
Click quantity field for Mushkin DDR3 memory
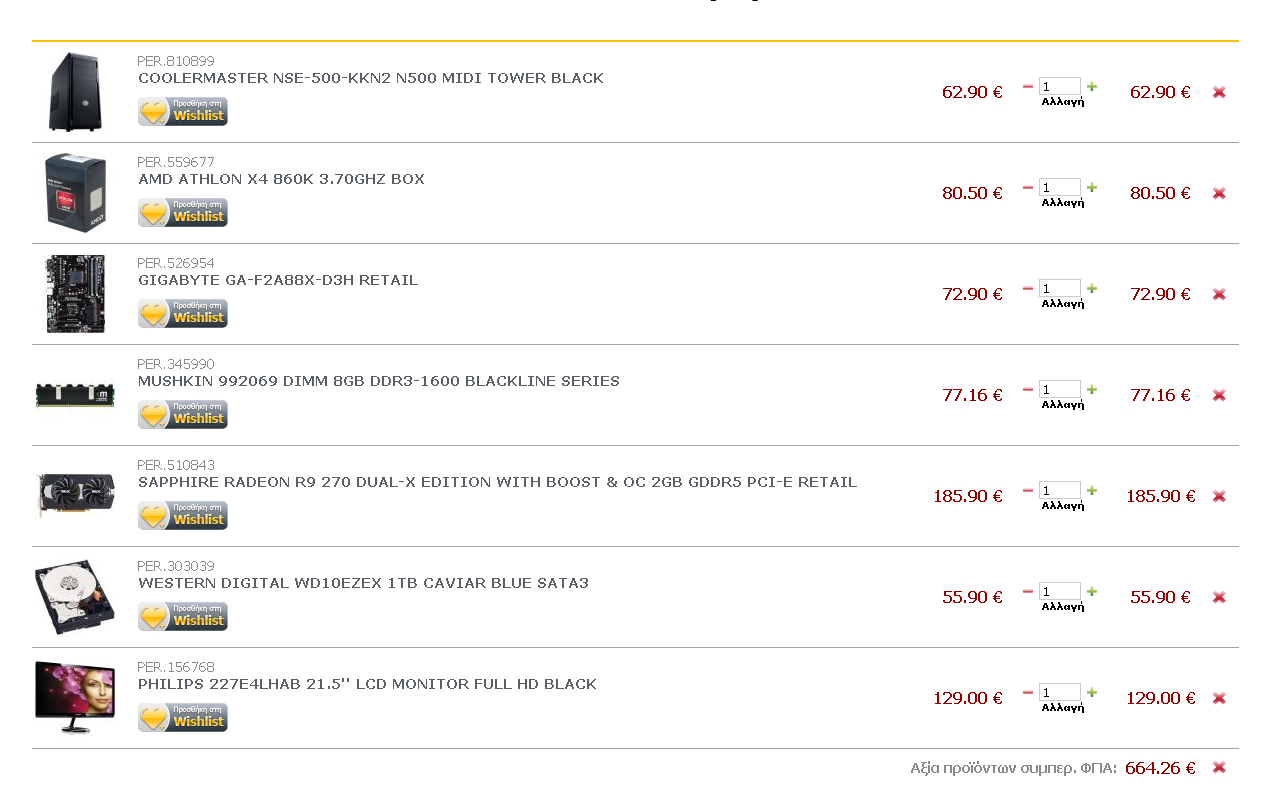pos(1059,389)
